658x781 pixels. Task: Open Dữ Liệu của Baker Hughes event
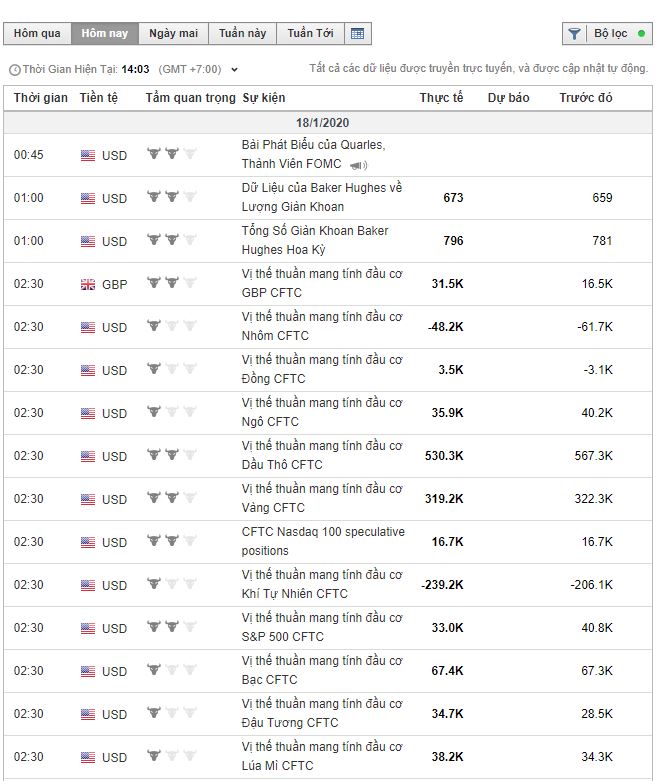[x=321, y=197]
